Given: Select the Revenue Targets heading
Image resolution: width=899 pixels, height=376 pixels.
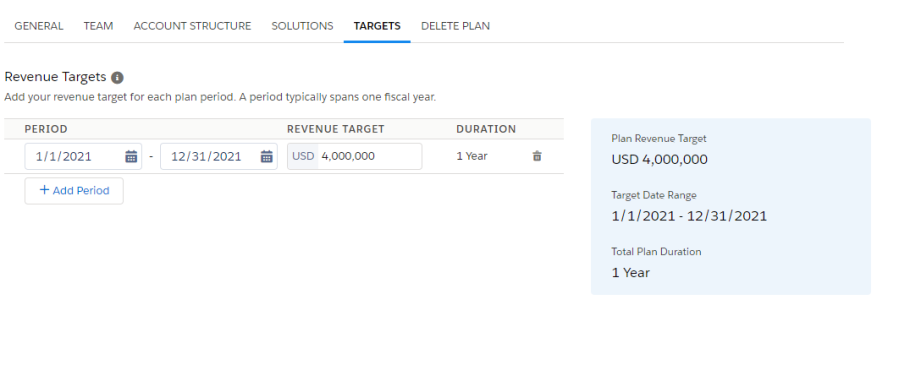Looking at the screenshot, I should [56, 77].
